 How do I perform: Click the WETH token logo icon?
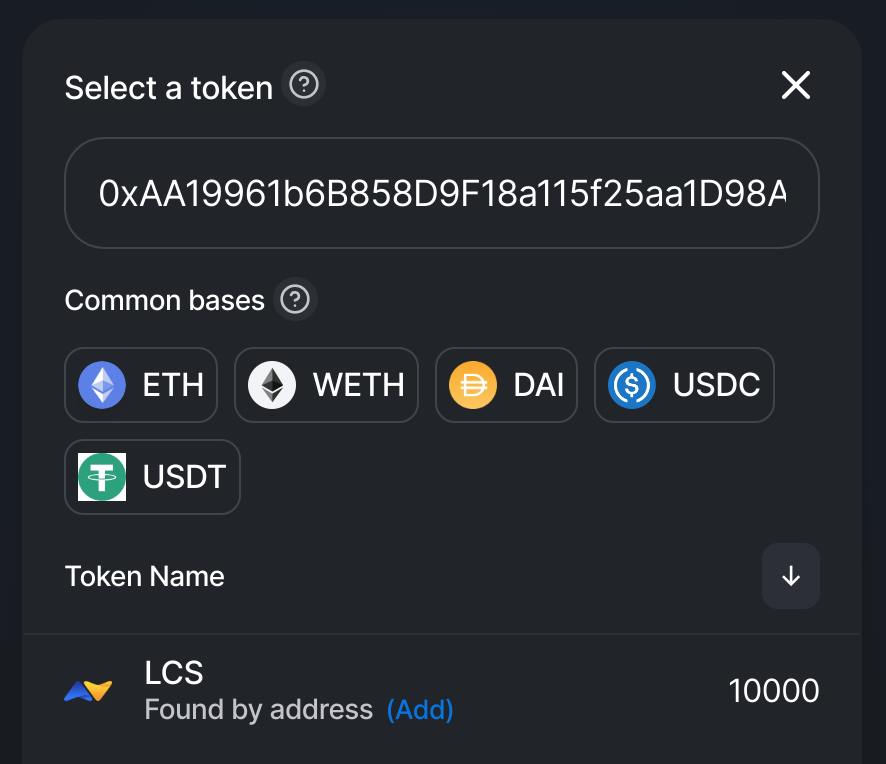(272, 385)
